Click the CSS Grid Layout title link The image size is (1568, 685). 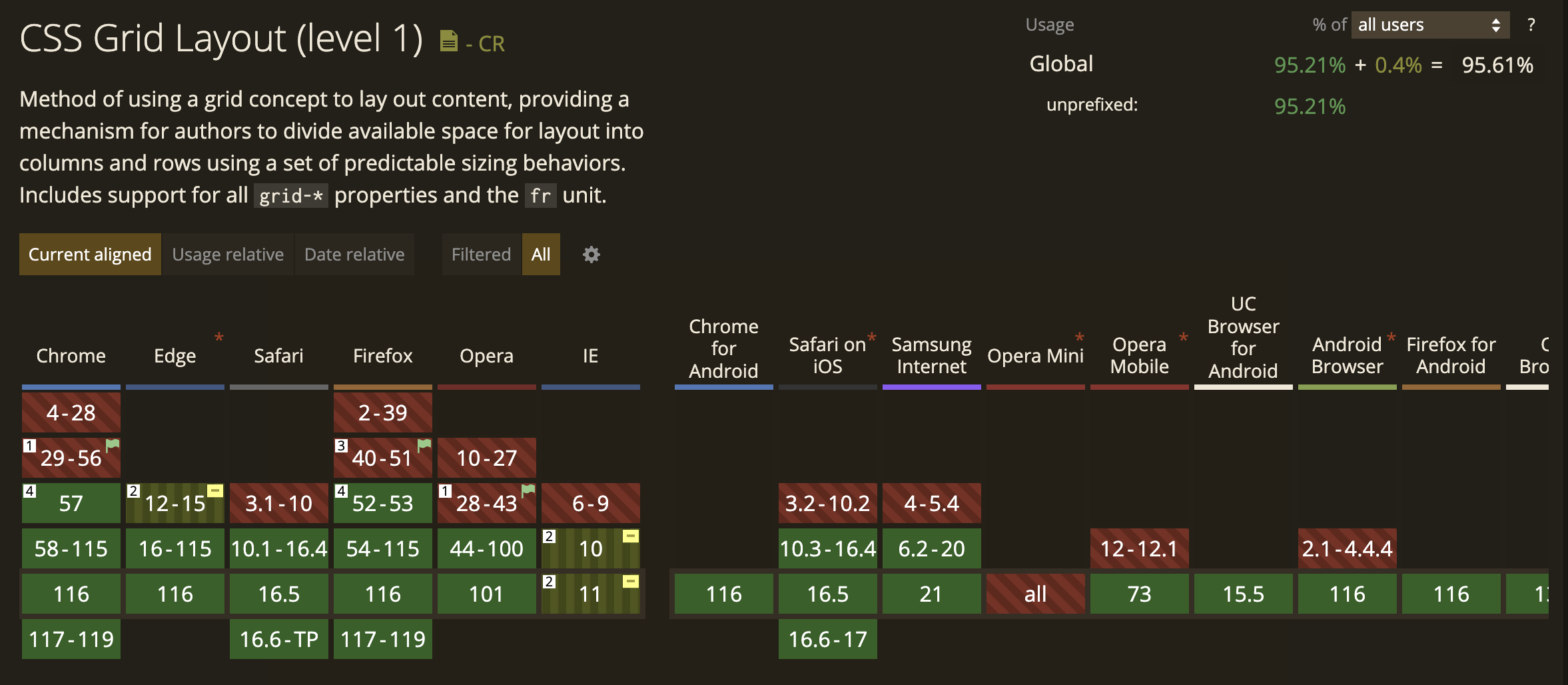point(221,39)
